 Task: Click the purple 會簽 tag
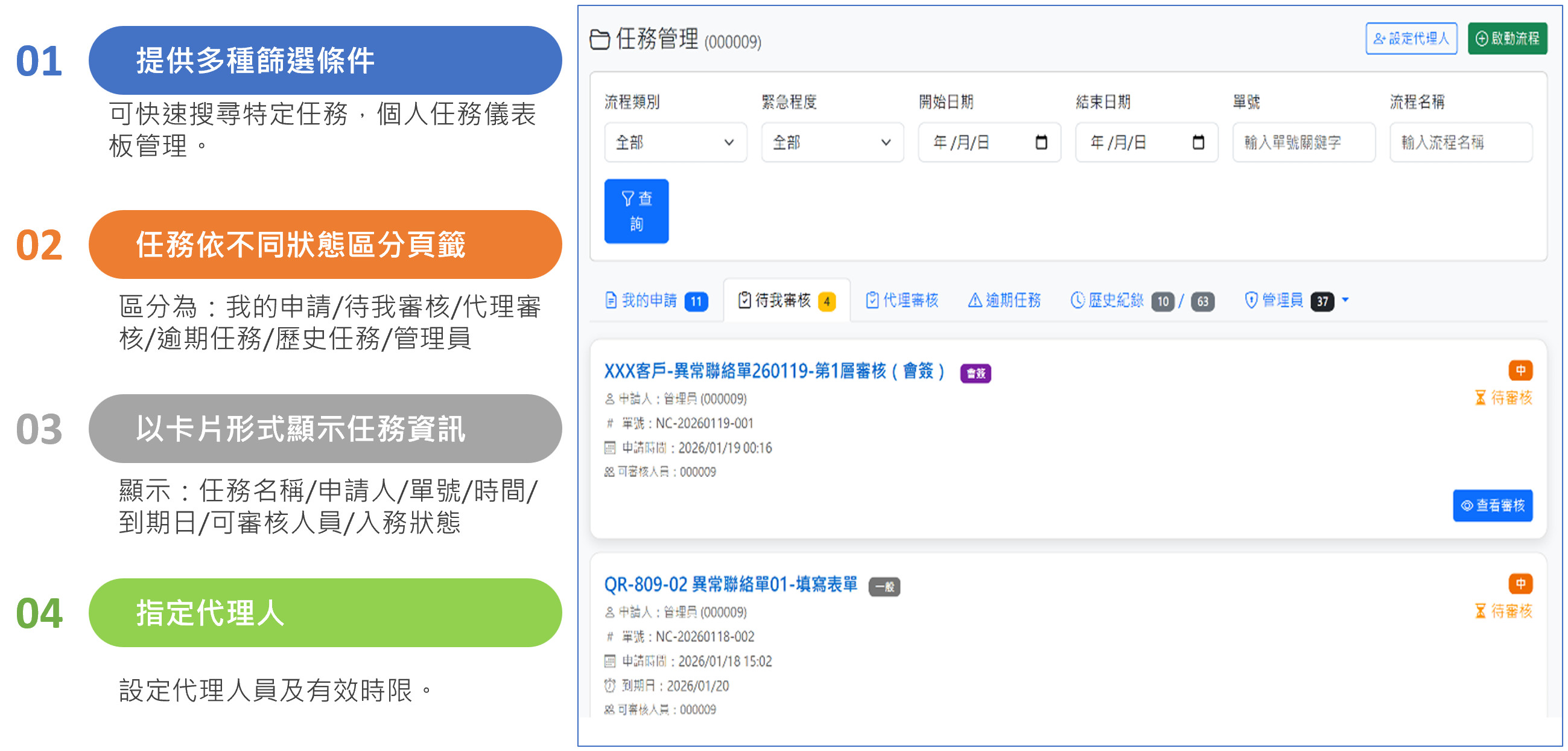point(975,373)
